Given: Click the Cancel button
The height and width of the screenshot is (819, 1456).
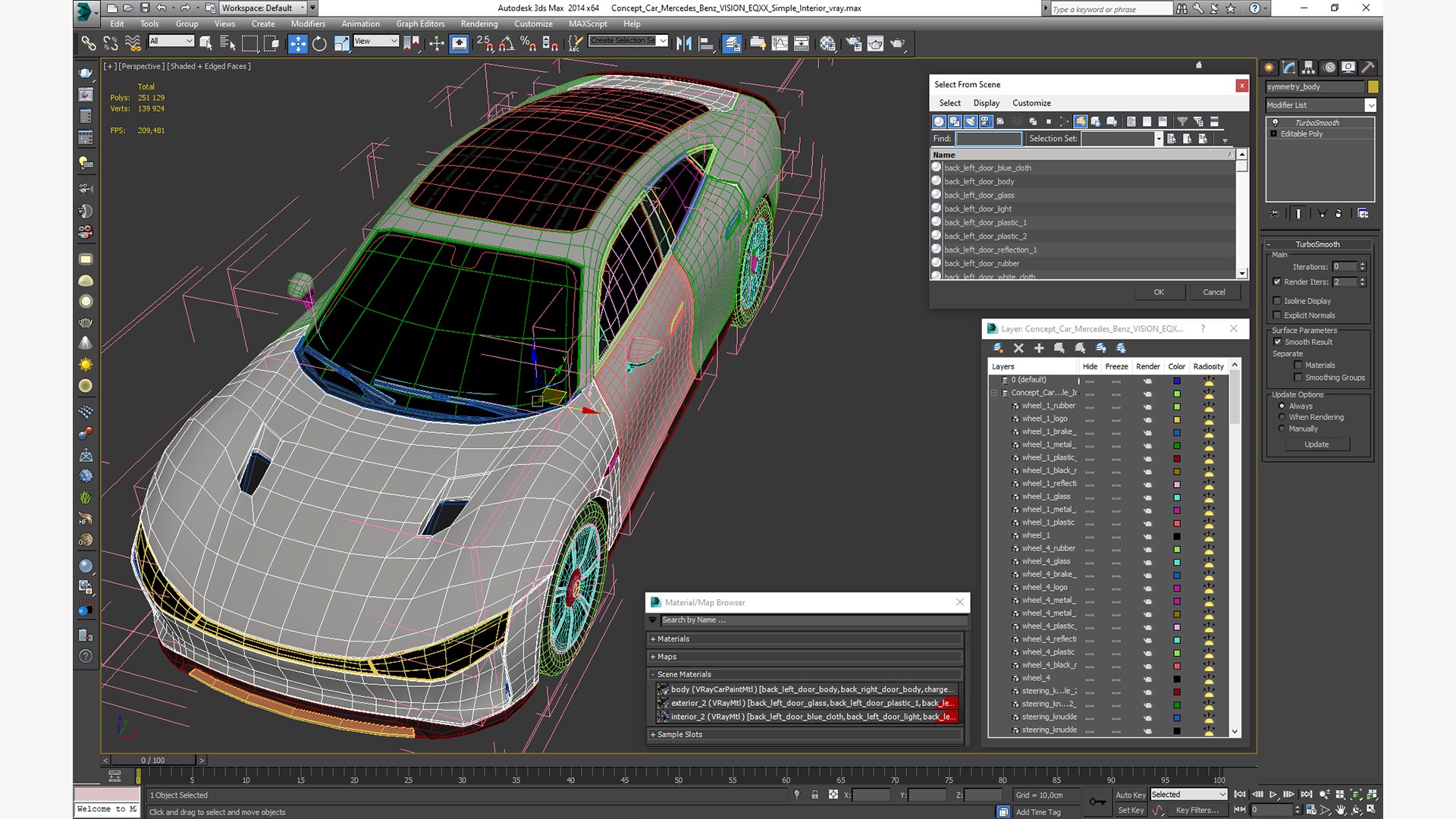Looking at the screenshot, I should (x=1213, y=292).
